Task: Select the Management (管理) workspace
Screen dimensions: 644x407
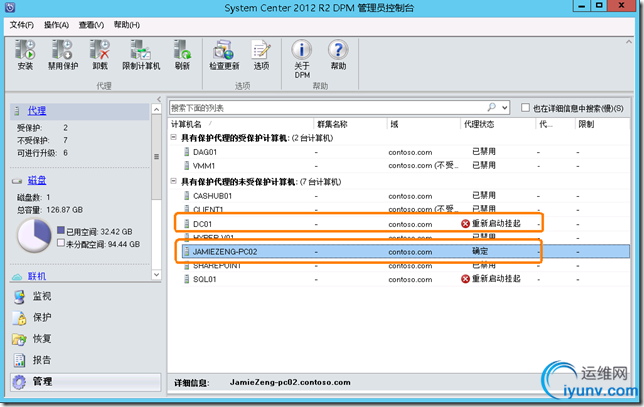Action: tap(85, 382)
